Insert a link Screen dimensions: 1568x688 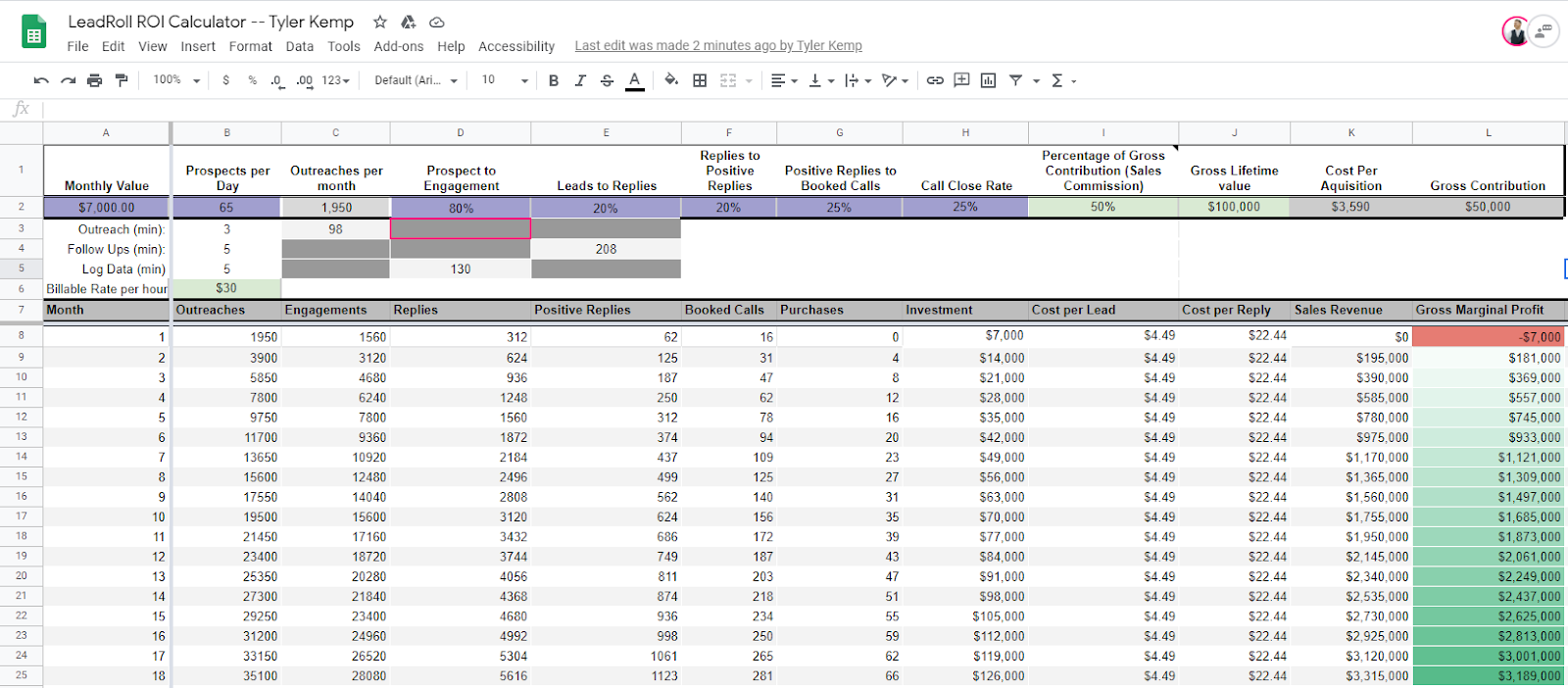(935, 80)
